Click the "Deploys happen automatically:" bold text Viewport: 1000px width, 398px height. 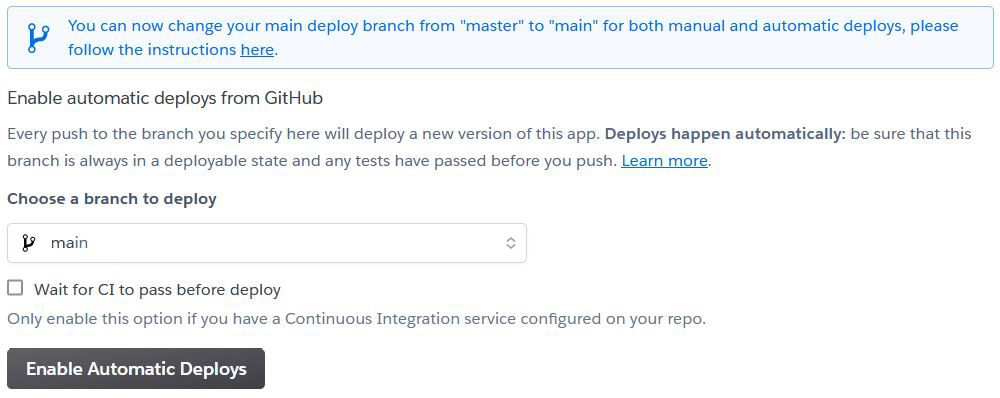[724, 134]
